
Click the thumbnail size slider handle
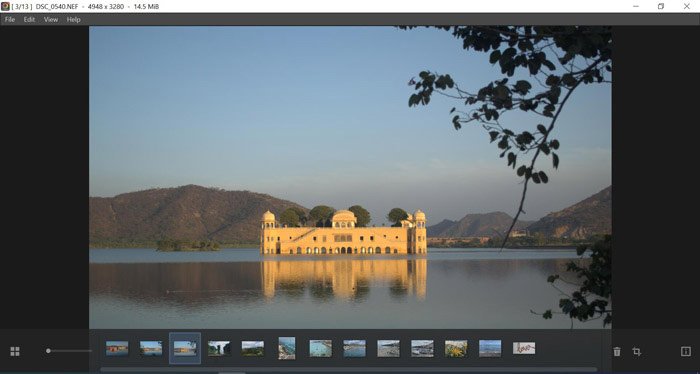click(x=48, y=351)
